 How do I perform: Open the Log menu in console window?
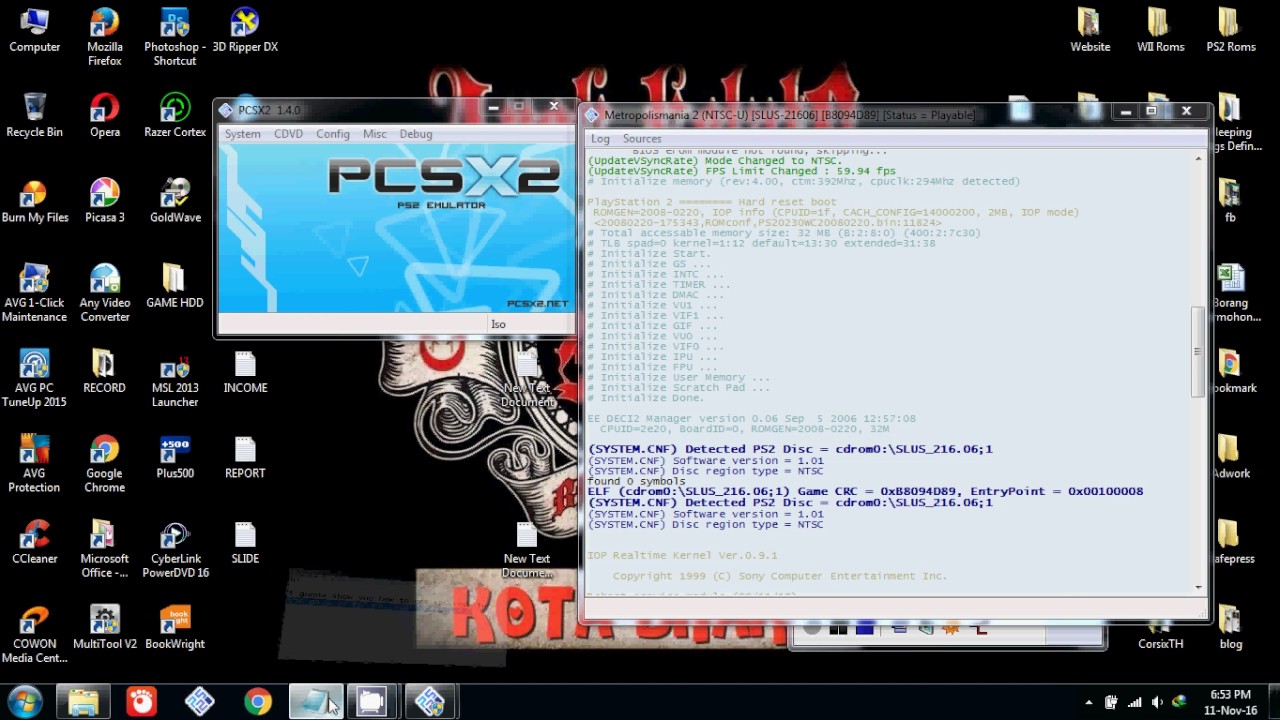point(600,139)
